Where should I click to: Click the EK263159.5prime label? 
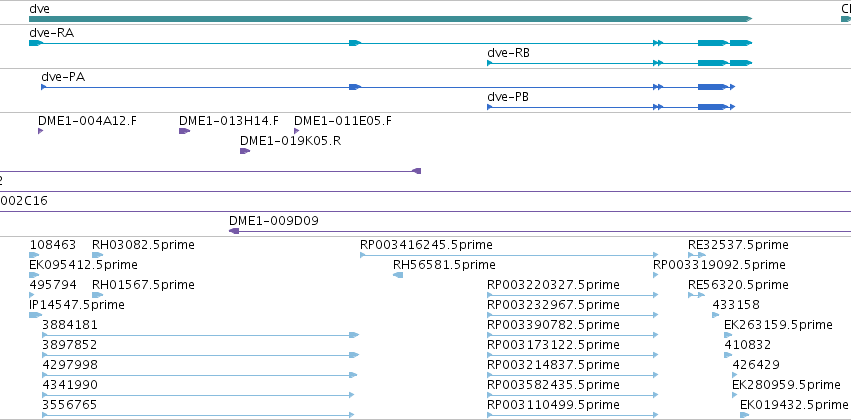pyautogui.click(x=778, y=324)
